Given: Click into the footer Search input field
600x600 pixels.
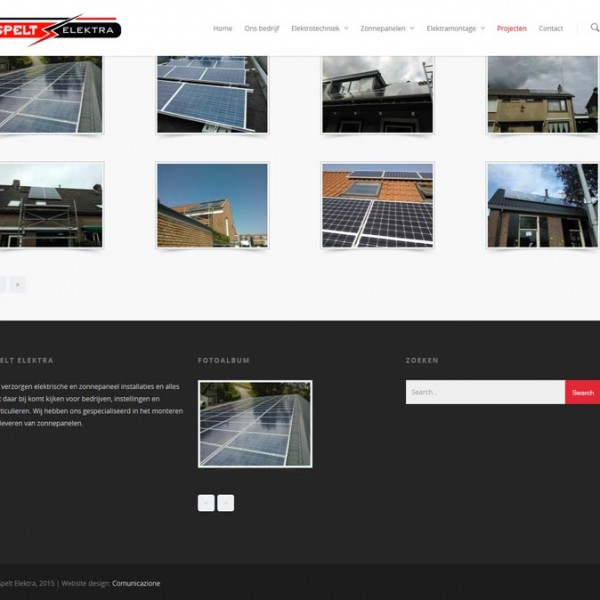Looking at the screenshot, I should (485, 392).
